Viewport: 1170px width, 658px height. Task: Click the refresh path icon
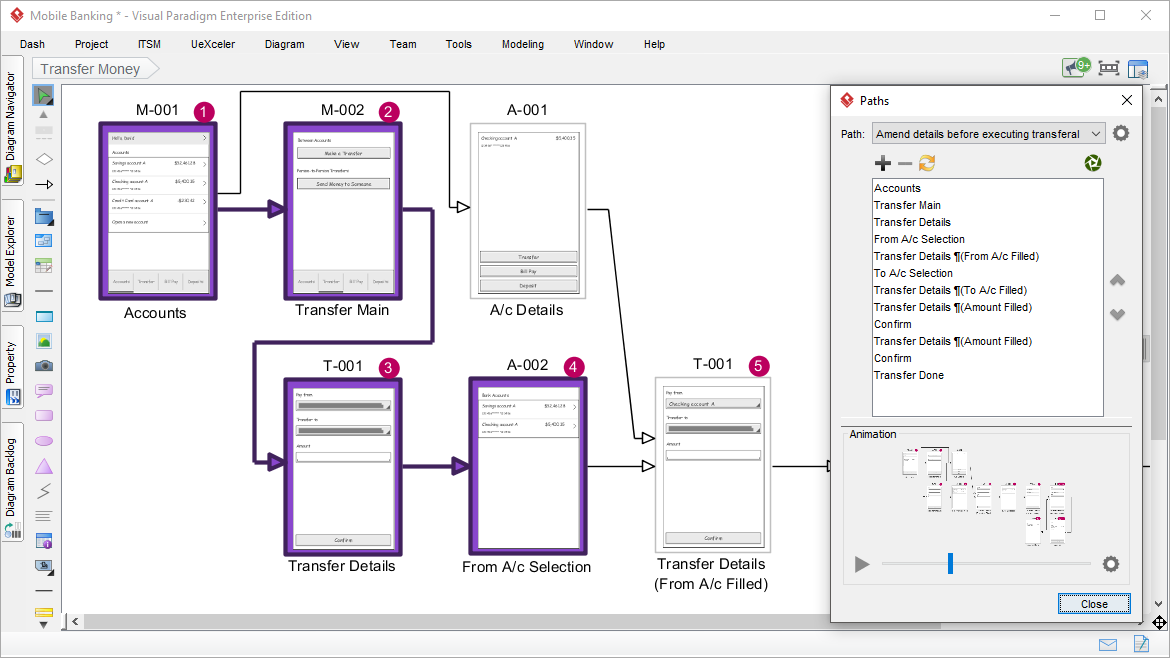[x=927, y=163]
